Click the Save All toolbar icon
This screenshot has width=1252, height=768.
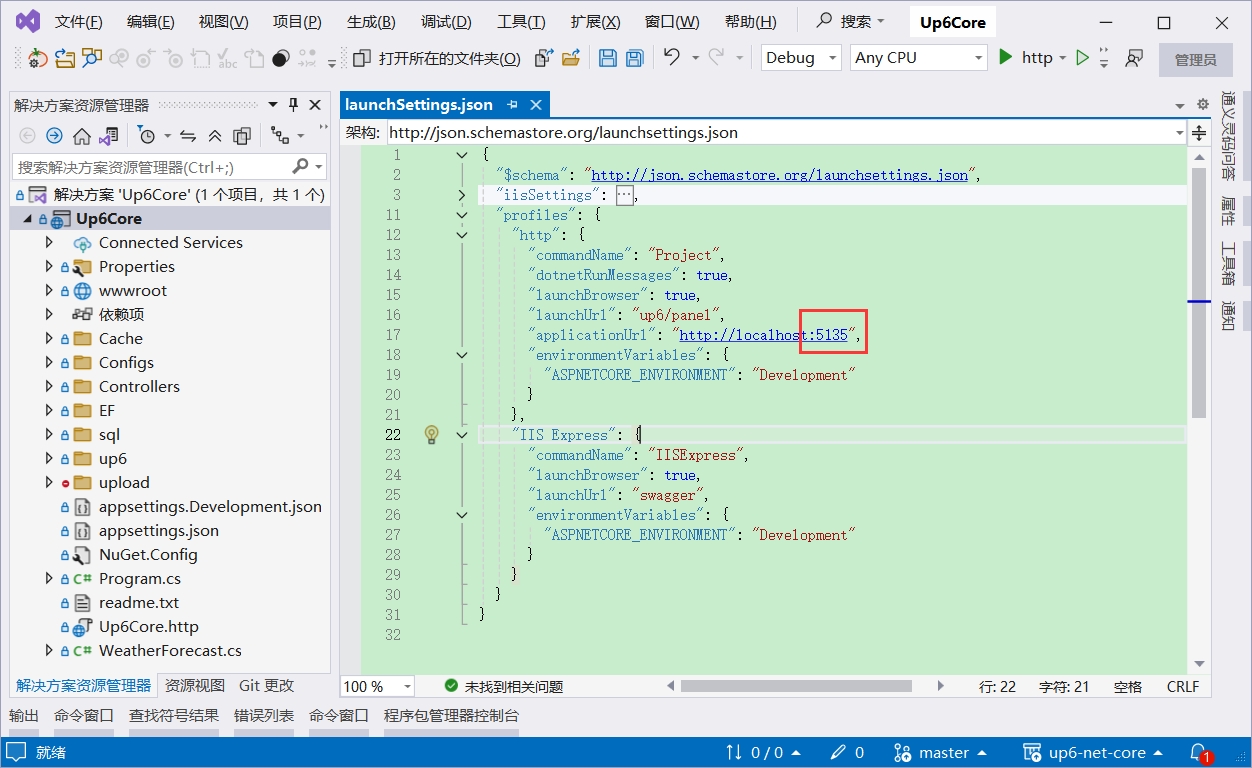pos(633,58)
